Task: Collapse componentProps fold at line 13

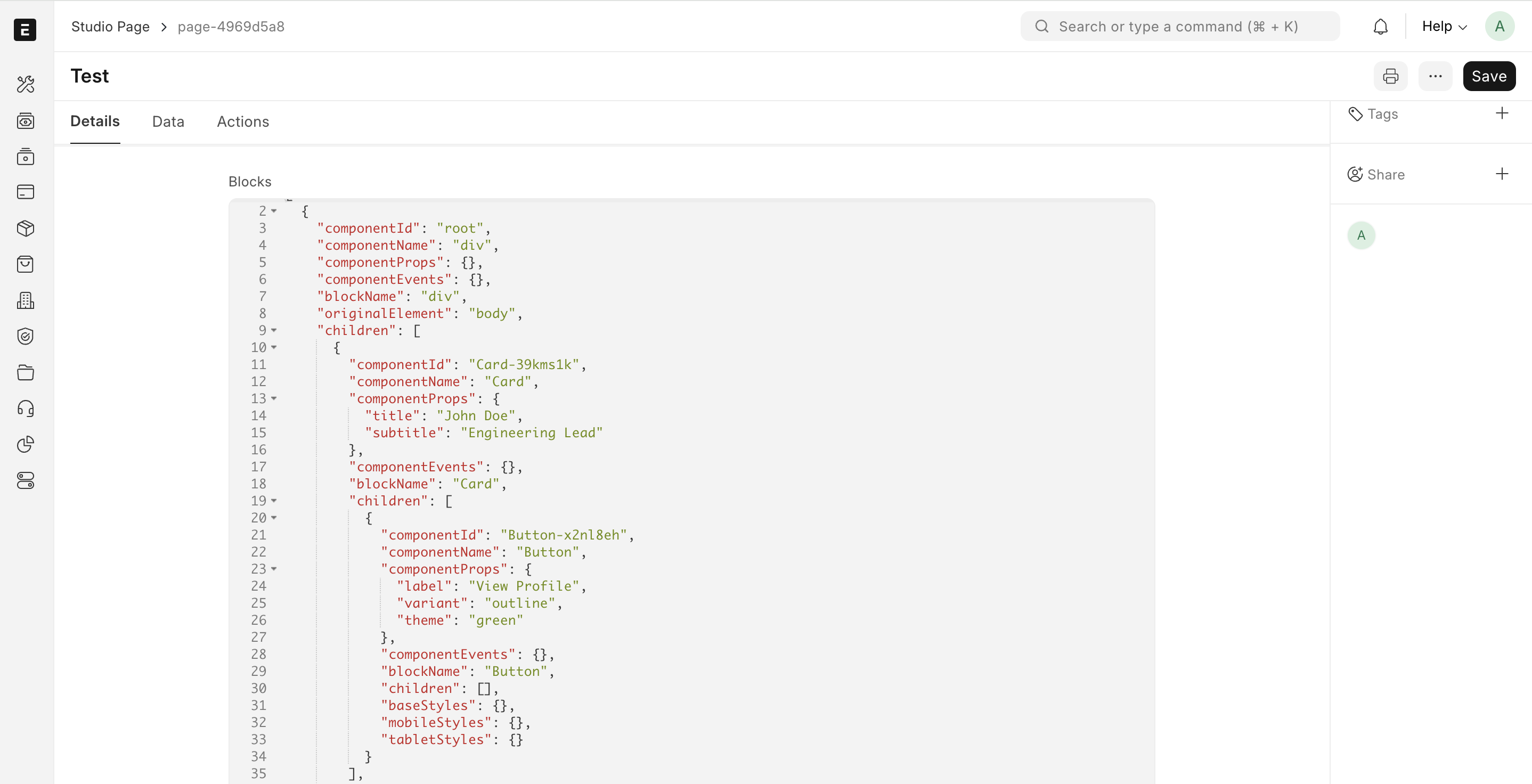Action: [x=274, y=398]
